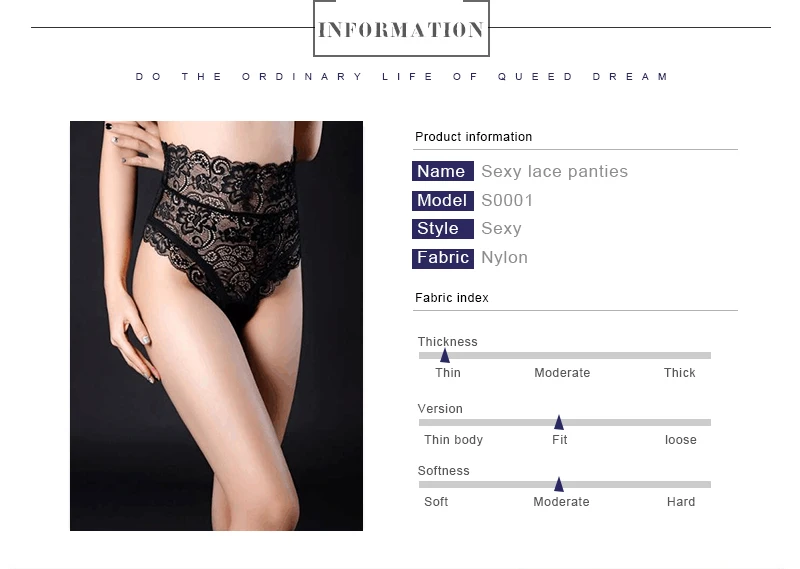Click 'Moderate' label under Thickness slider
This screenshot has width=800, height=569.
coord(562,373)
